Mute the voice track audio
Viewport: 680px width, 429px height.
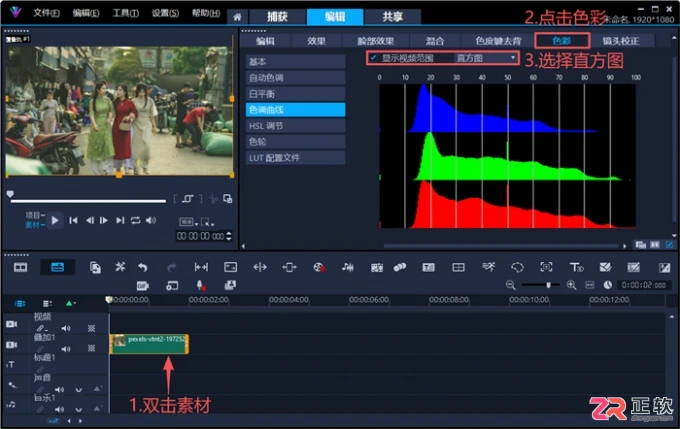point(59,390)
